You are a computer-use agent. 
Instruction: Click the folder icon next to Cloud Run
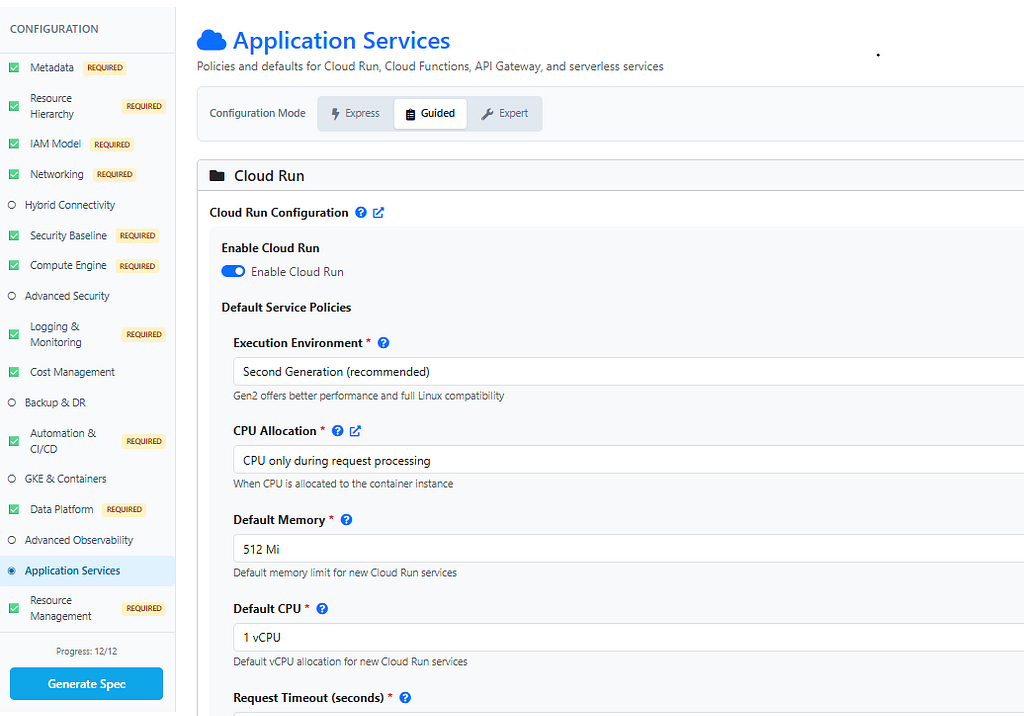coord(217,176)
